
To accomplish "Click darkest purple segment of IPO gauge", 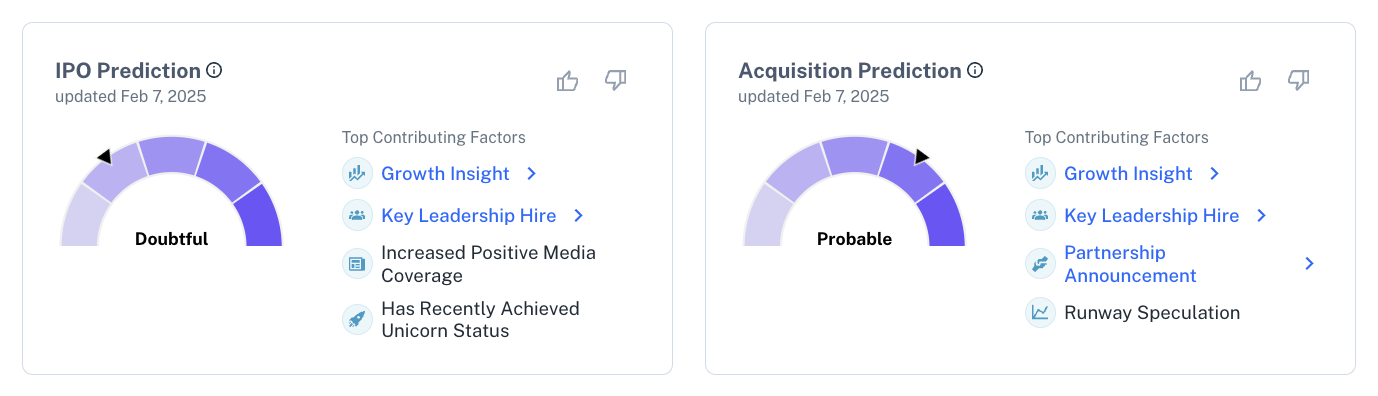I will click(261, 217).
